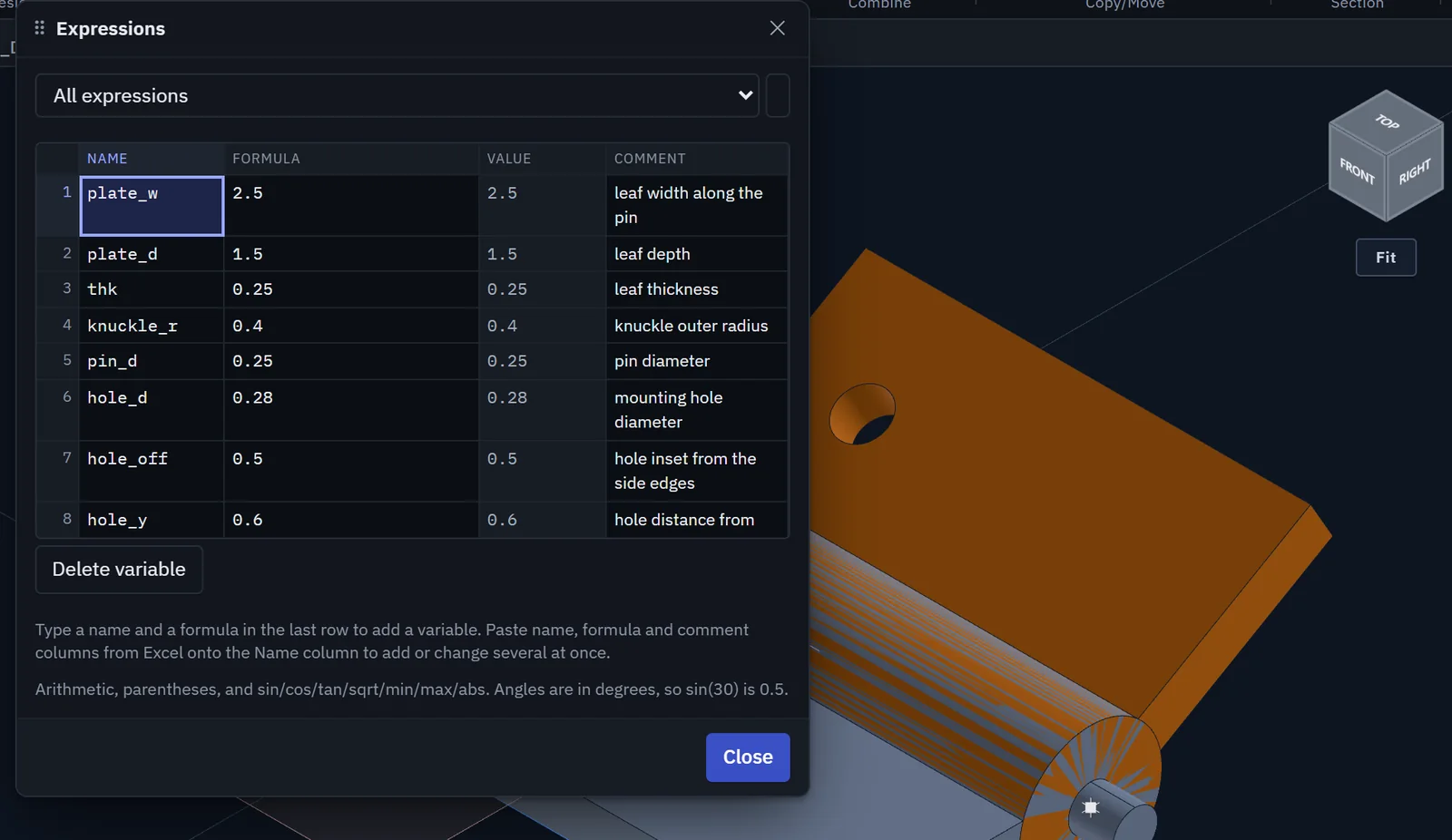Image resolution: width=1452 pixels, height=840 pixels.
Task: Click the blue Close button
Action: tap(748, 757)
